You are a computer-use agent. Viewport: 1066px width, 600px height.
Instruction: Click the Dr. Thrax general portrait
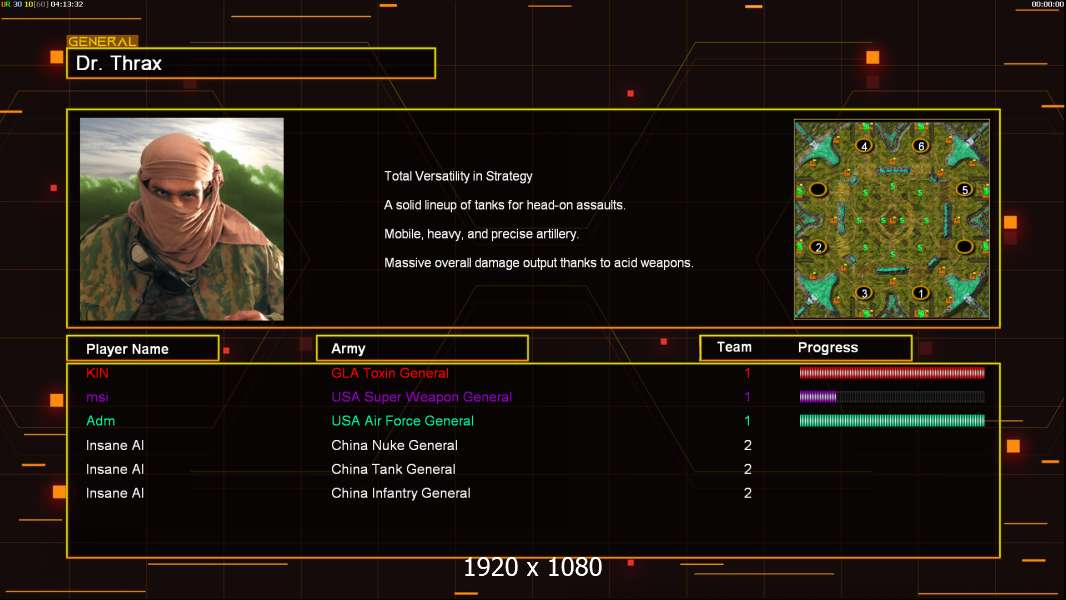(x=182, y=219)
